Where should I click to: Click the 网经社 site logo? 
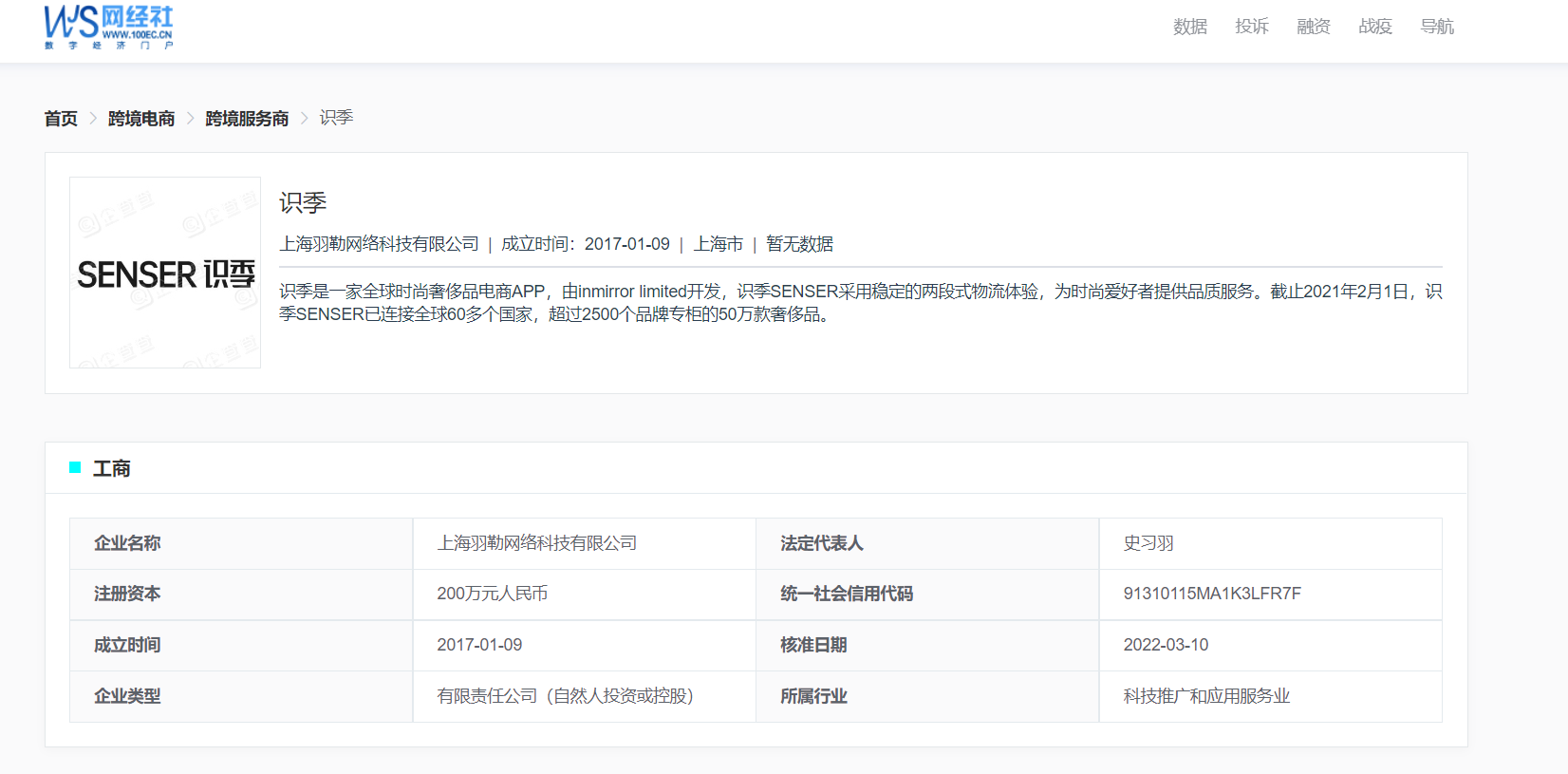pos(108,28)
